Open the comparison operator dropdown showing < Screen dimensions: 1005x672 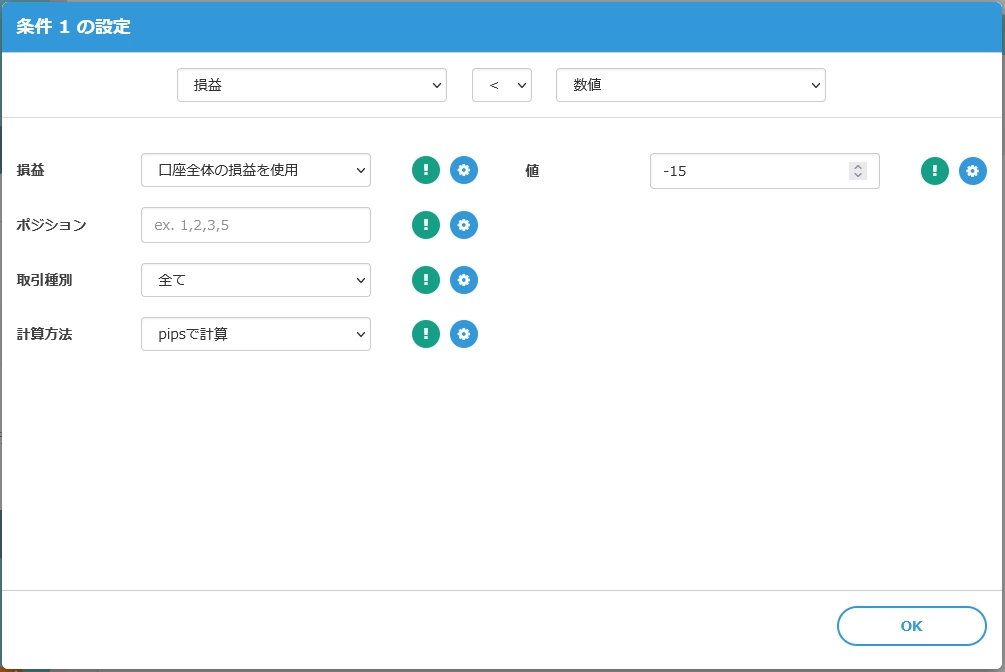tap(502, 85)
